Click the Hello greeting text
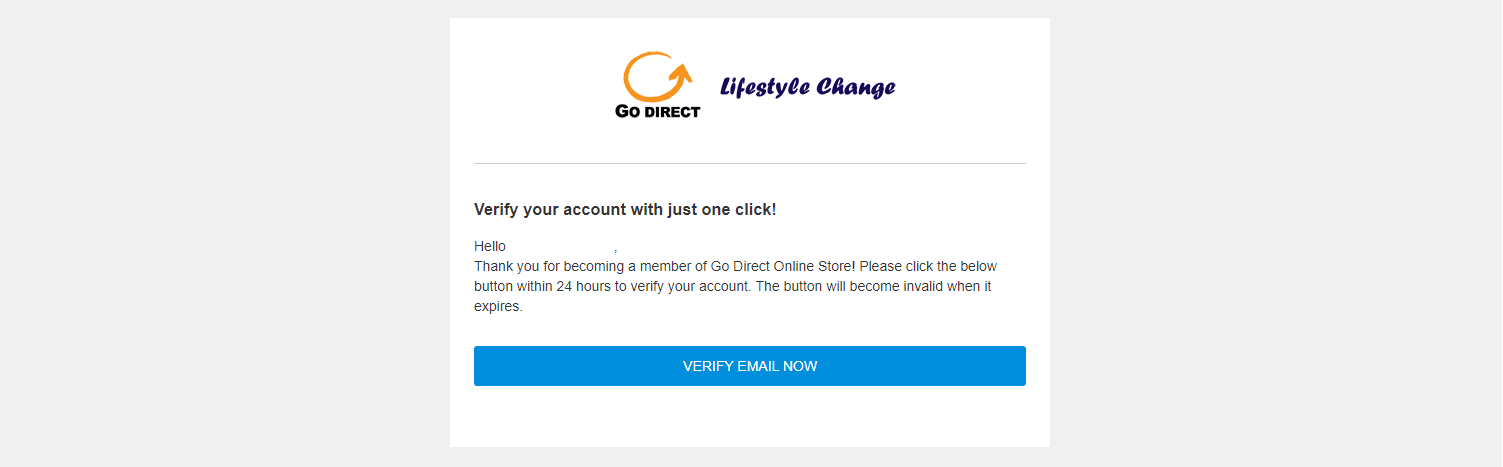Image resolution: width=1503 pixels, height=467 pixels. 490,246
